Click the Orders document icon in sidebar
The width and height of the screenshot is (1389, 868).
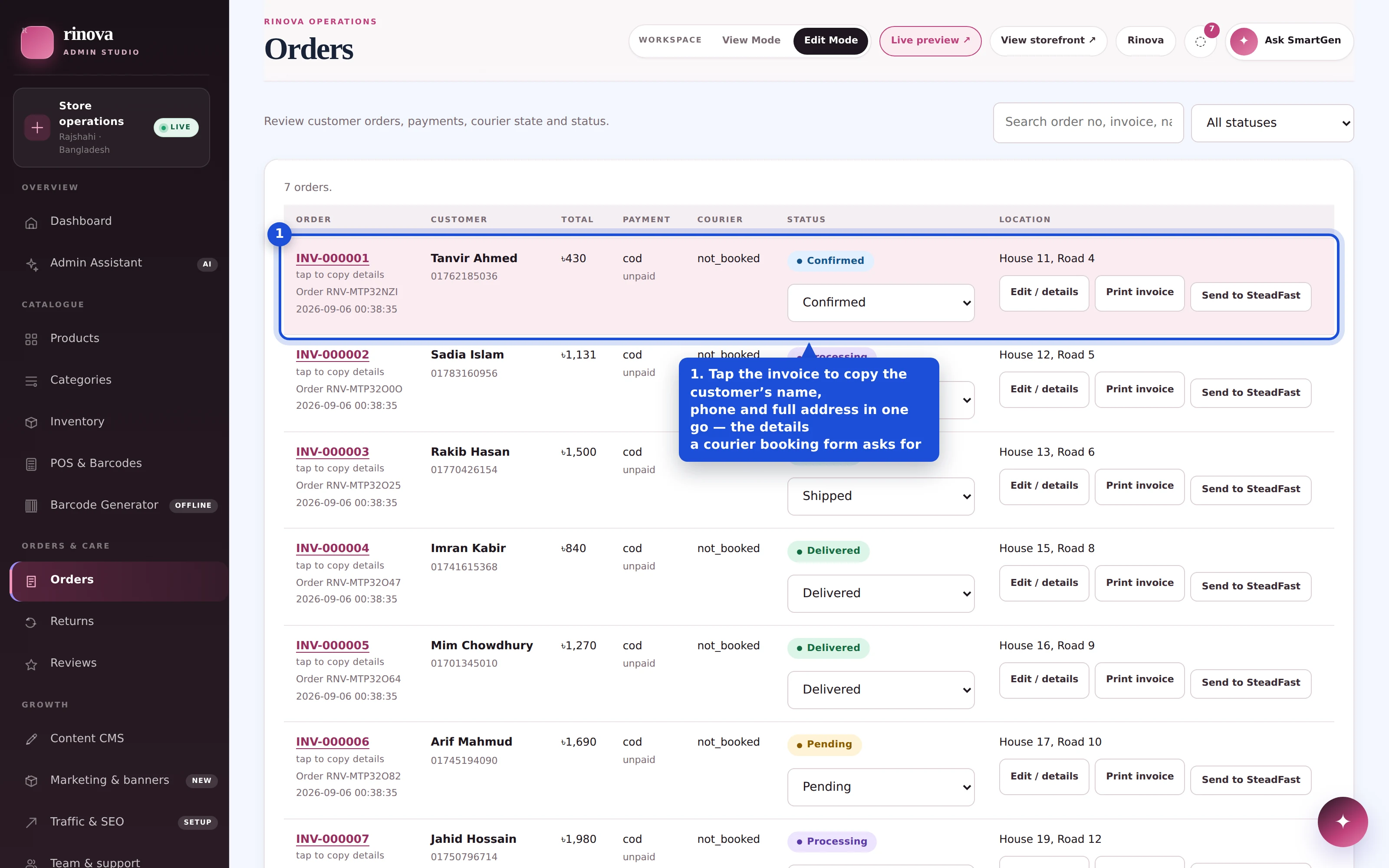32,581
